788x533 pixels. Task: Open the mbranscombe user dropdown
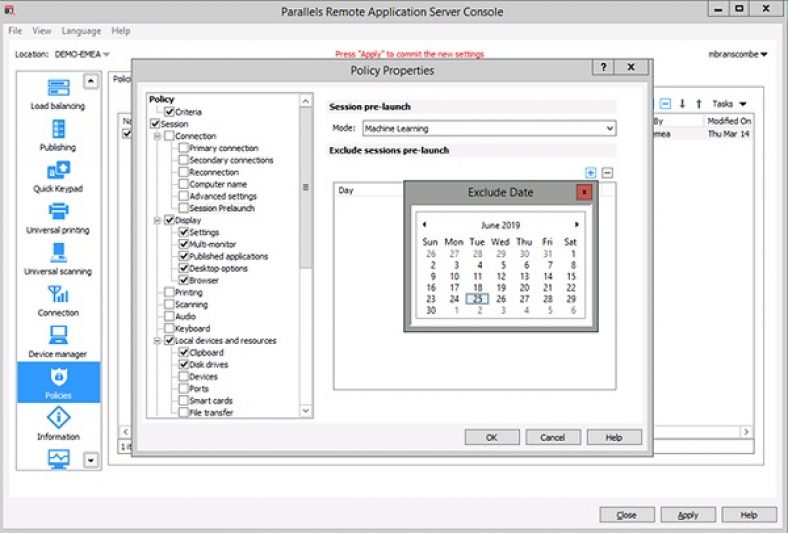pos(738,54)
